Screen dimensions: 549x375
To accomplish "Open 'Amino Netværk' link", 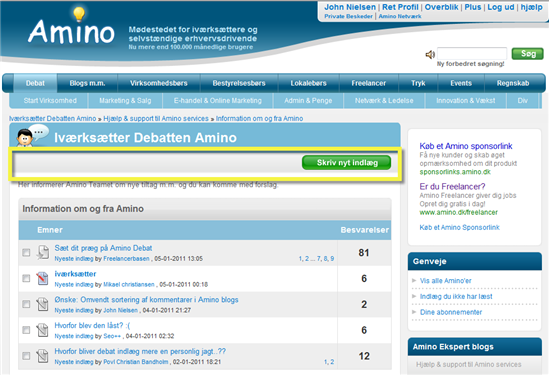I will pyautogui.click(x=400, y=16).
